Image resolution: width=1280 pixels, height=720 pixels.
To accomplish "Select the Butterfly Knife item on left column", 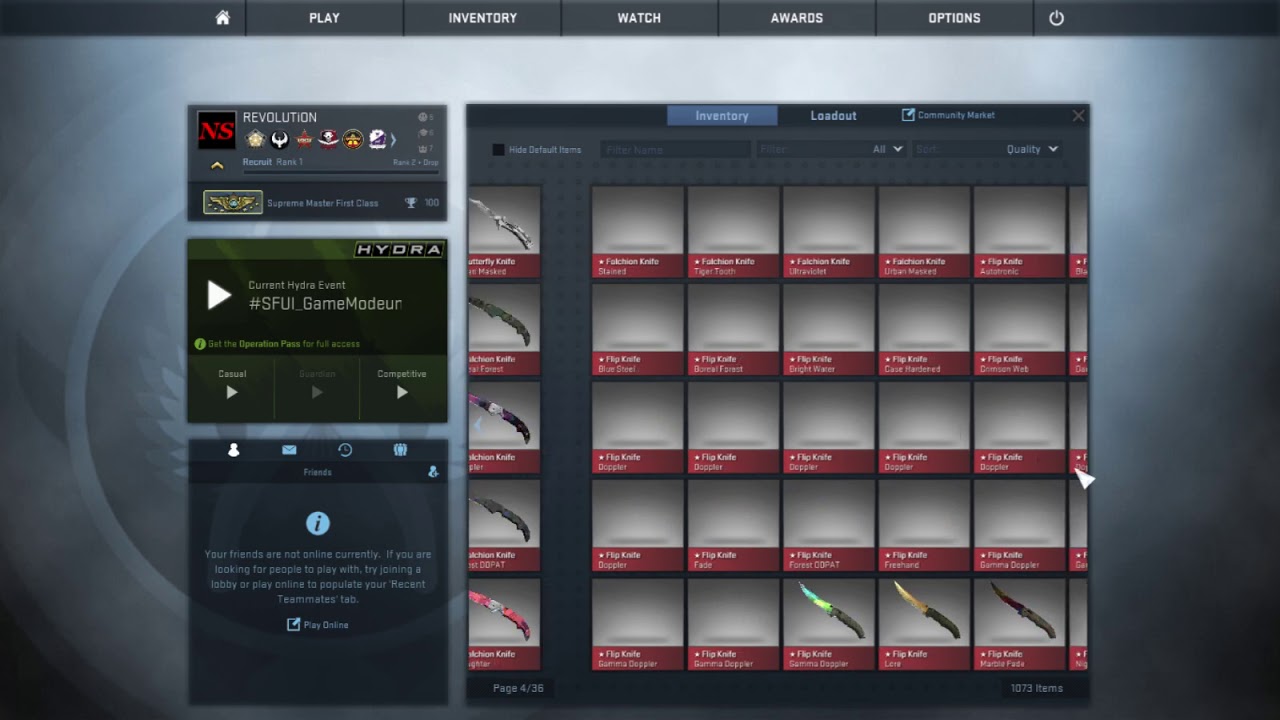I will [x=504, y=231].
